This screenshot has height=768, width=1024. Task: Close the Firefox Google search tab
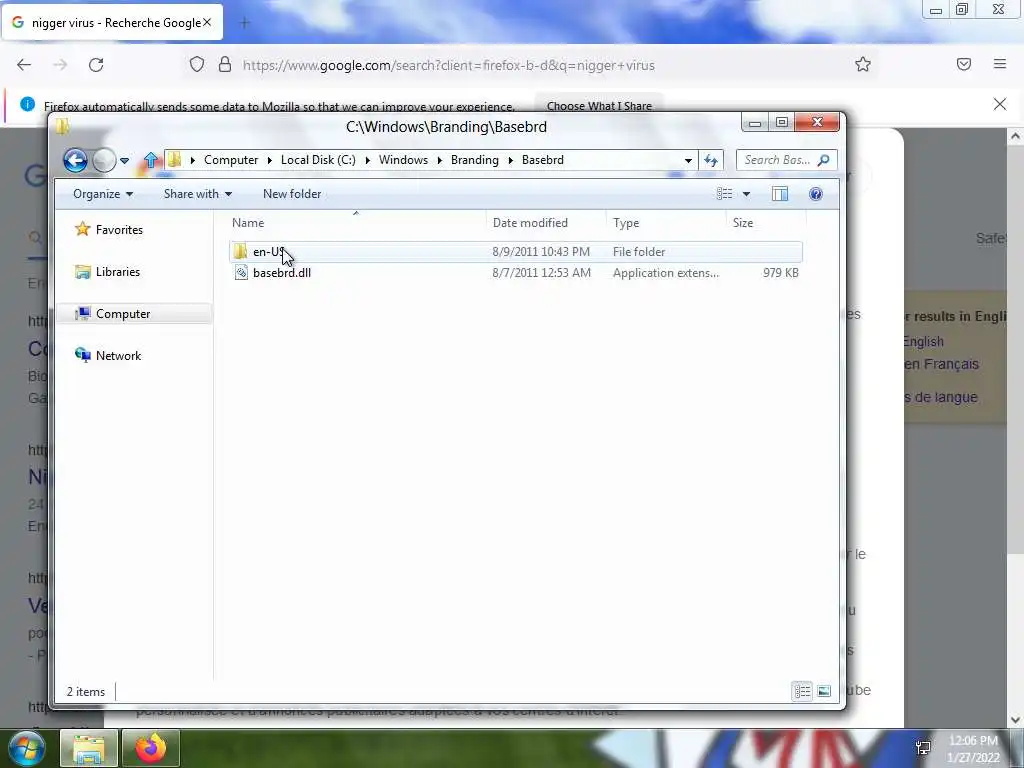[207, 23]
